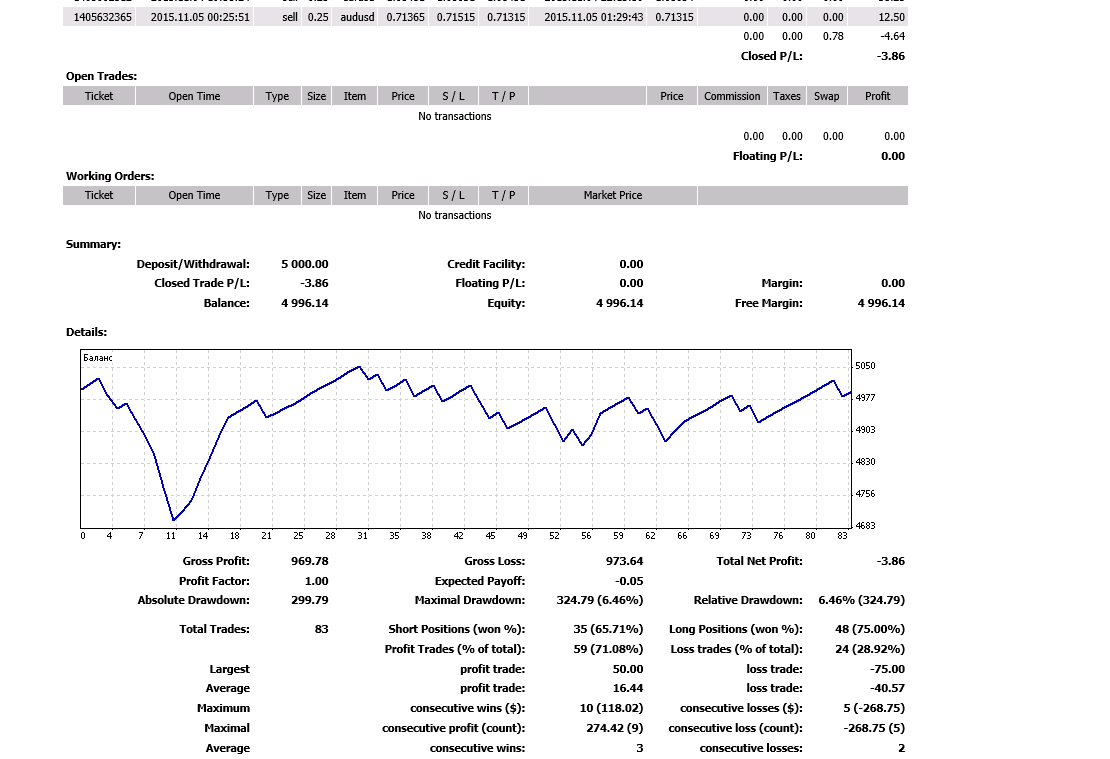
Task: Select the 12.50 profit value
Action: pyautogui.click(x=891, y=17)
